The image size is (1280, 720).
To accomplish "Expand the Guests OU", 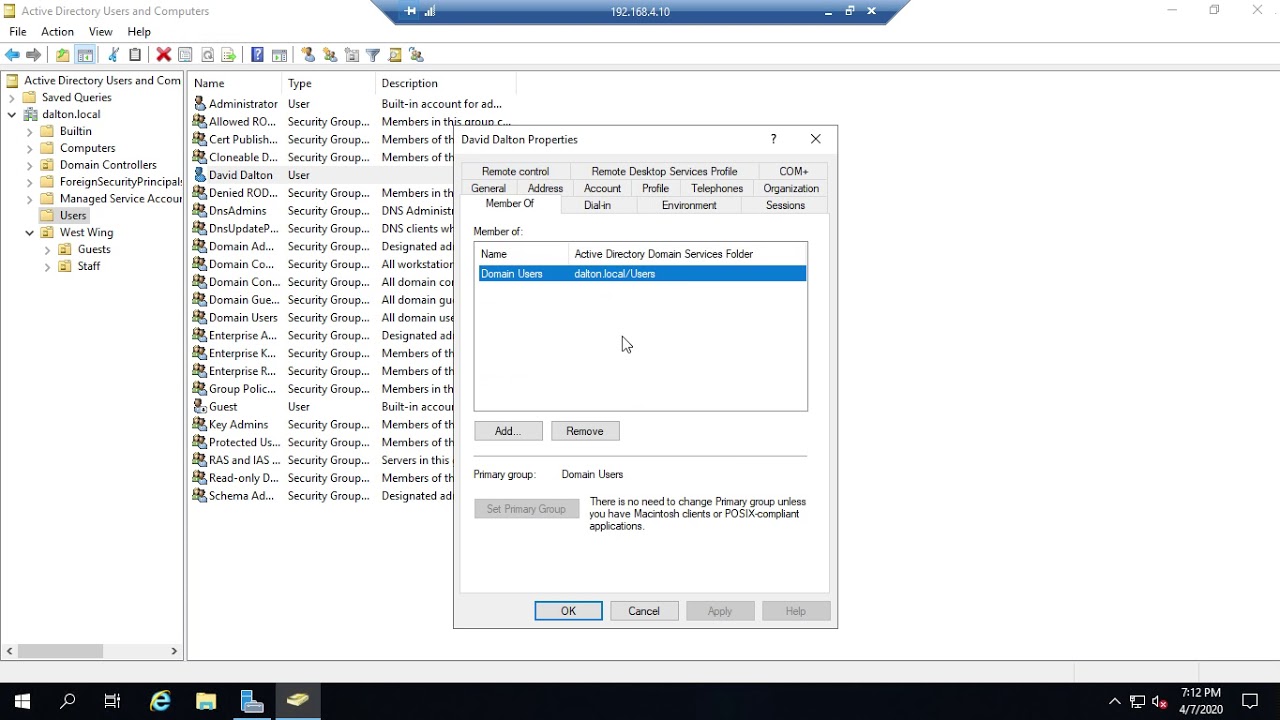I will pyautogui.click(x=48, y=250).
